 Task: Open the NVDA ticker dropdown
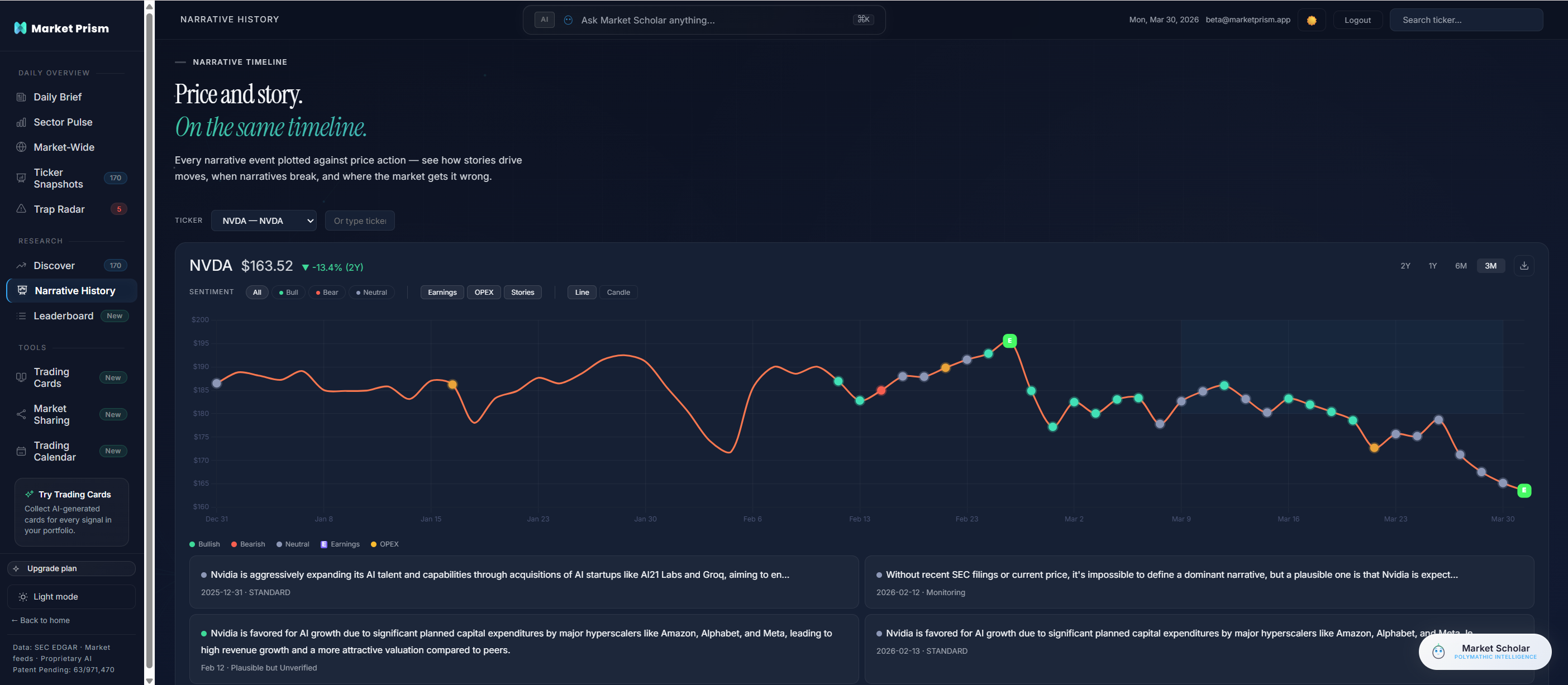coord(264,220)
